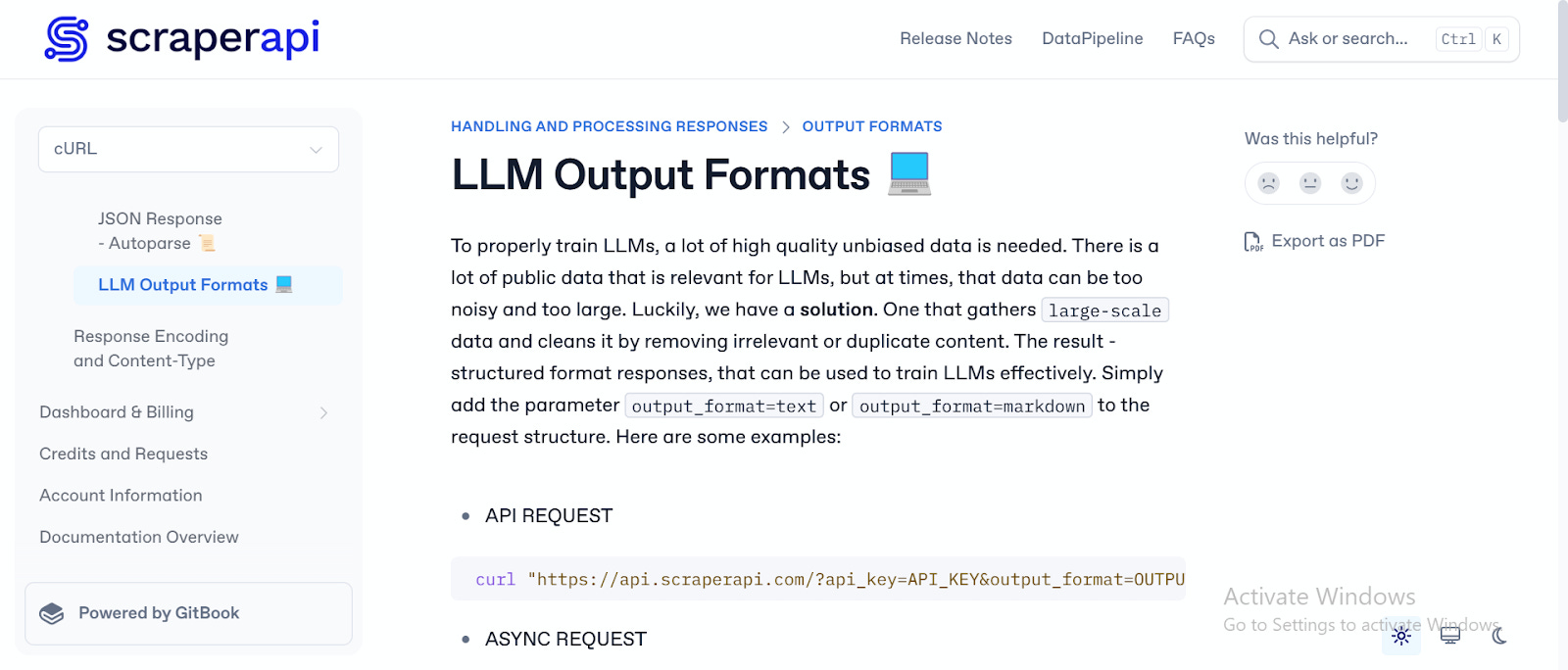Click the Export as PDF icon
Screen dimensions: 1568x670
coord(1252,240)
